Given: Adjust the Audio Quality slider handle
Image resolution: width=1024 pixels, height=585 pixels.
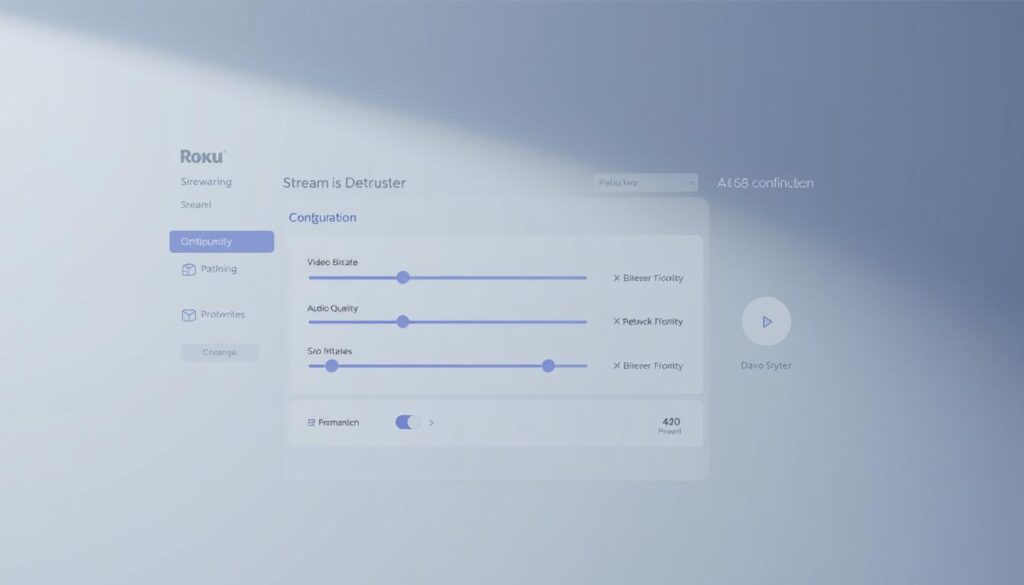Looking at the screenshot, I should (403, 321).
